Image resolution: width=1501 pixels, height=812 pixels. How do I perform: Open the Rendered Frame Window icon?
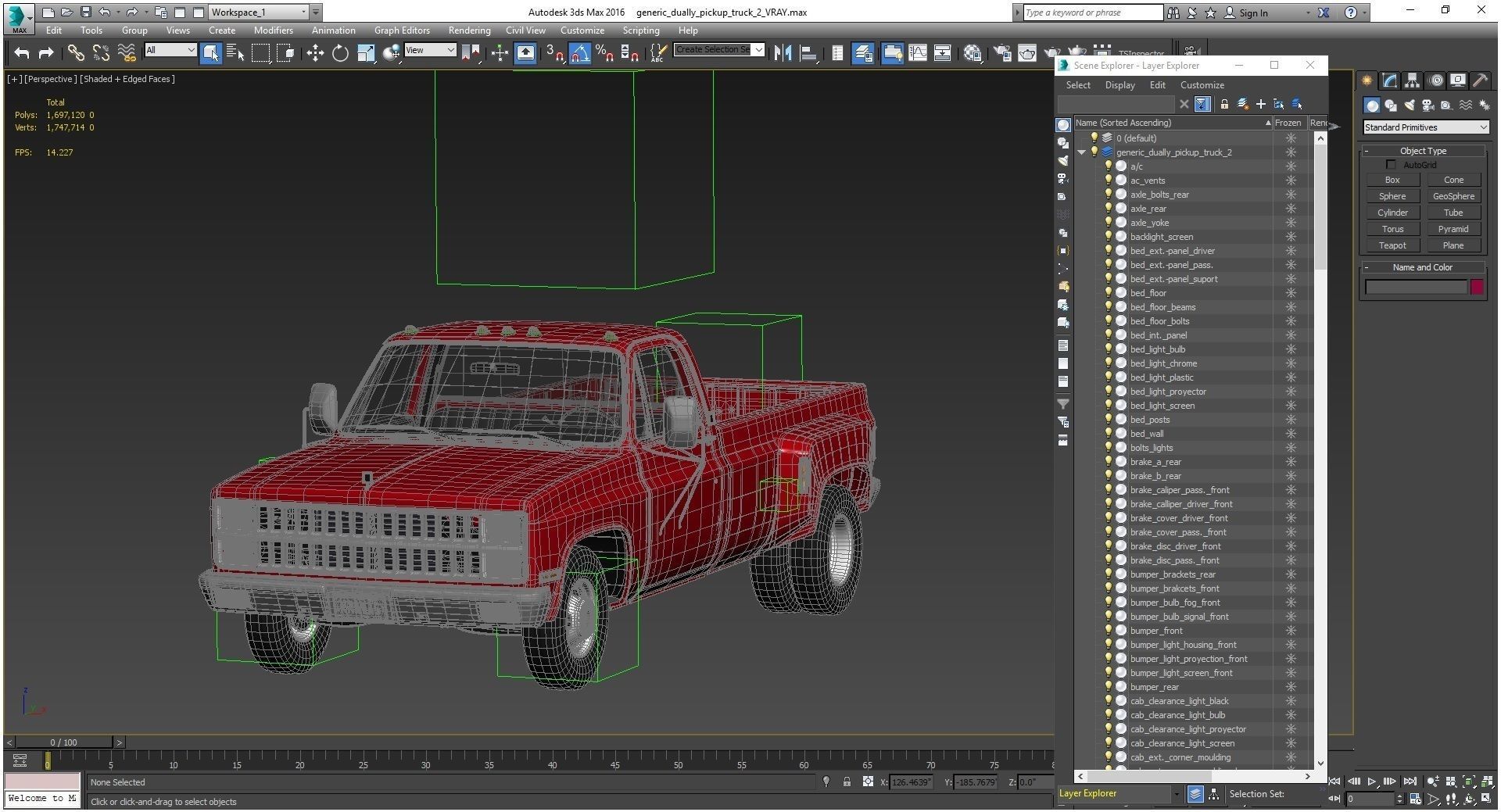point(1027,53)
